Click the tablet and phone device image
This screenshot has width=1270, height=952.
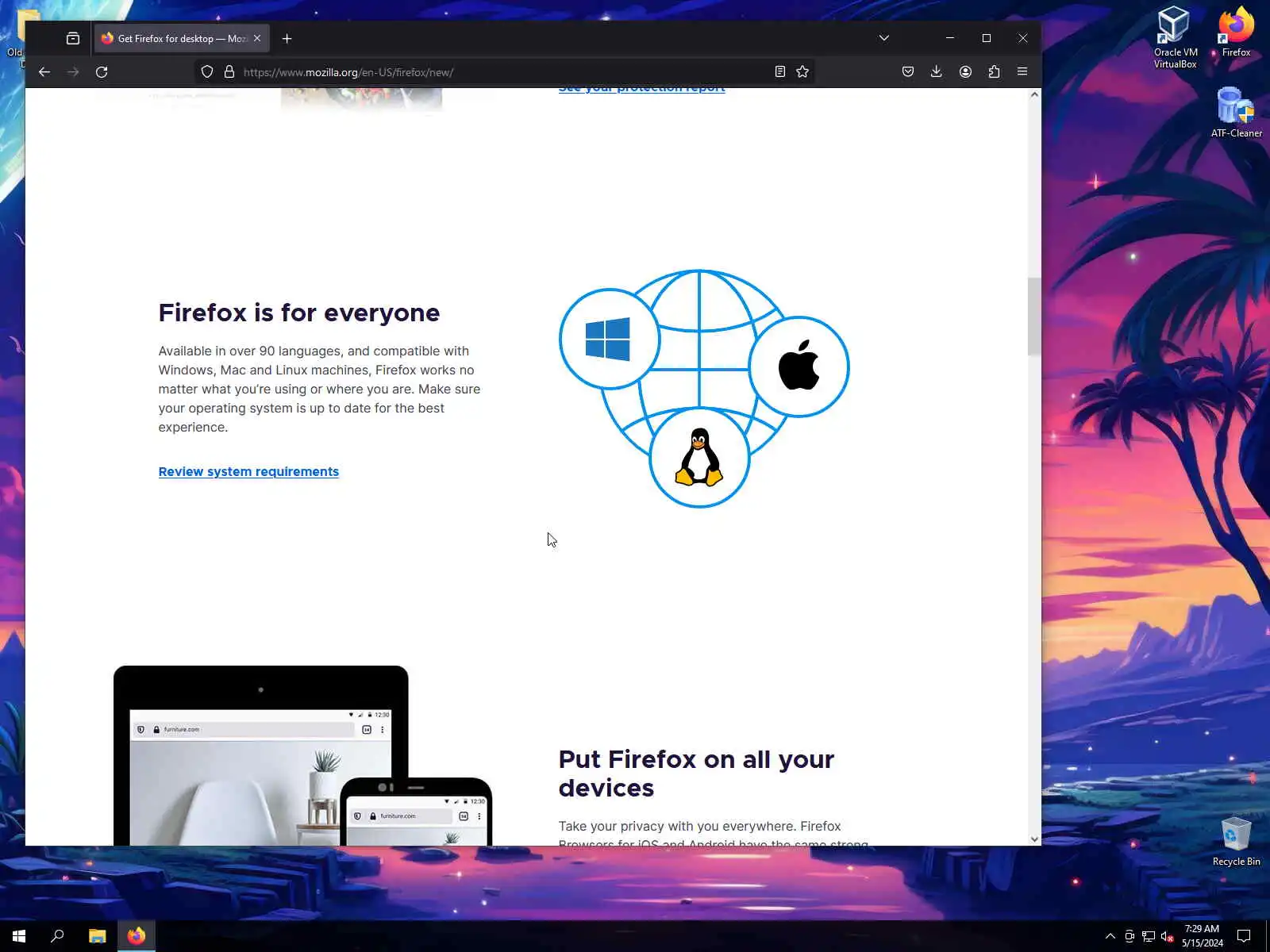point(302,755)
